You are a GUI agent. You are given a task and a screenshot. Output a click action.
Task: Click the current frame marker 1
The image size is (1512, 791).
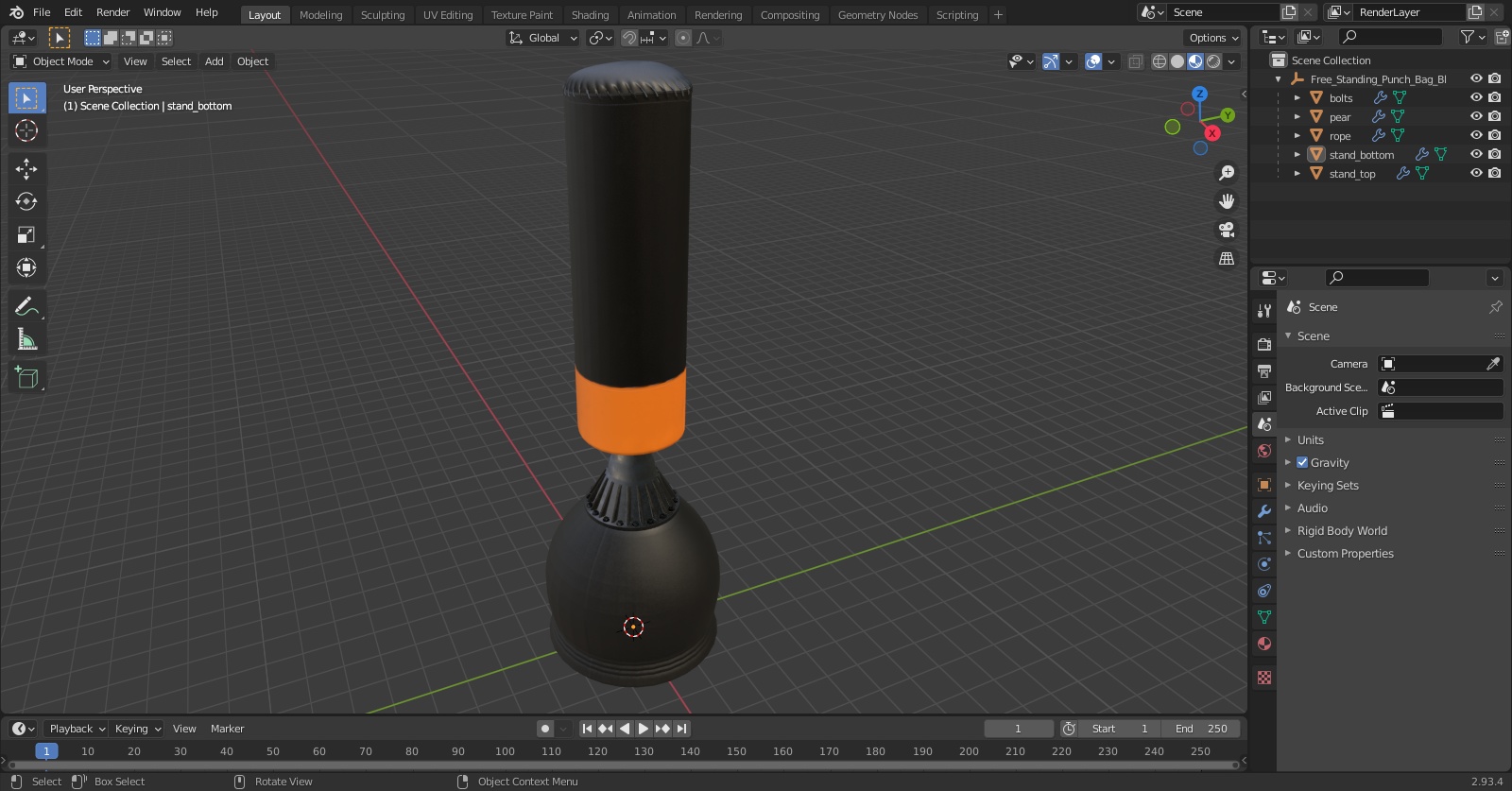click(46, 751)
